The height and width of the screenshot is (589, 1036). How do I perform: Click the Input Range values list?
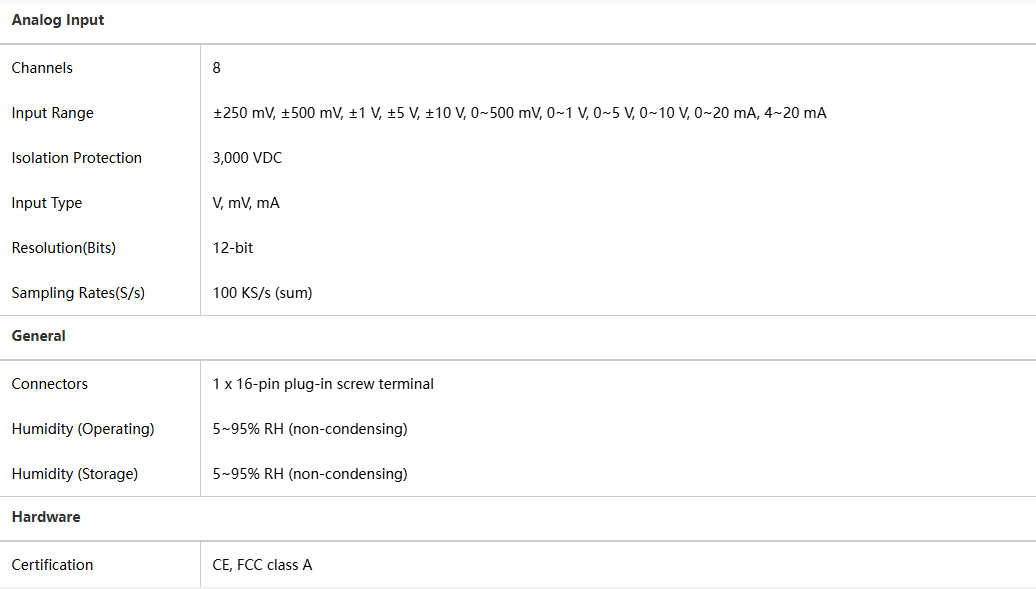click(519, 113)
